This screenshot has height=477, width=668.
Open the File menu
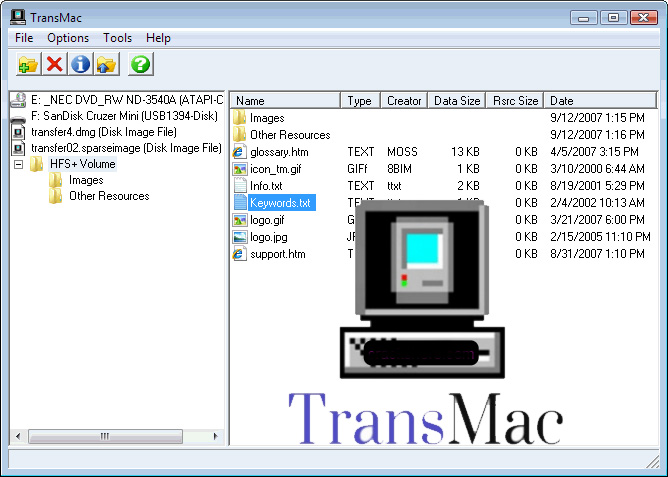point(24,38)
